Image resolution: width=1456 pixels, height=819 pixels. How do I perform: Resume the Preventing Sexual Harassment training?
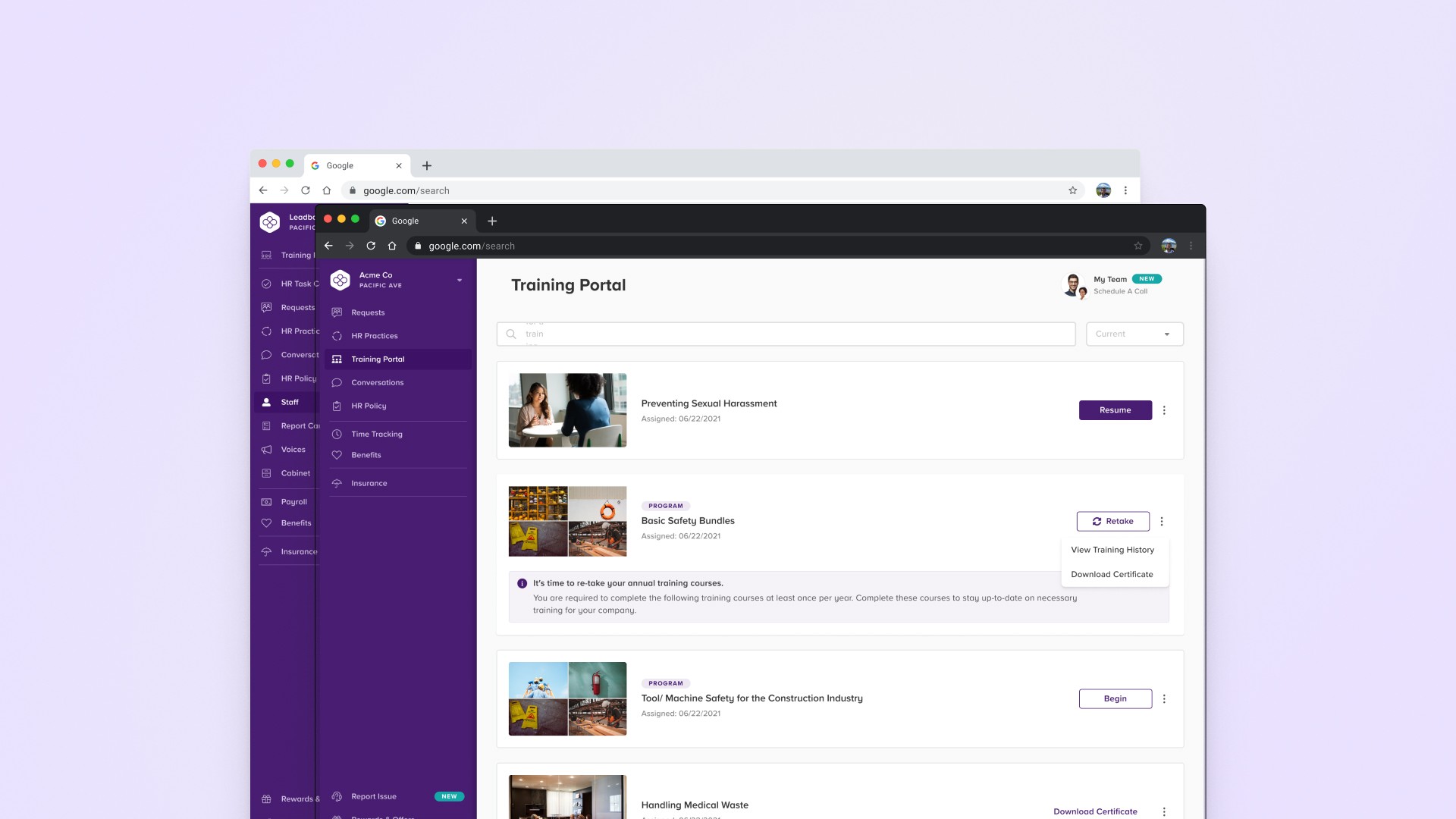click(x=1116, y=410)
